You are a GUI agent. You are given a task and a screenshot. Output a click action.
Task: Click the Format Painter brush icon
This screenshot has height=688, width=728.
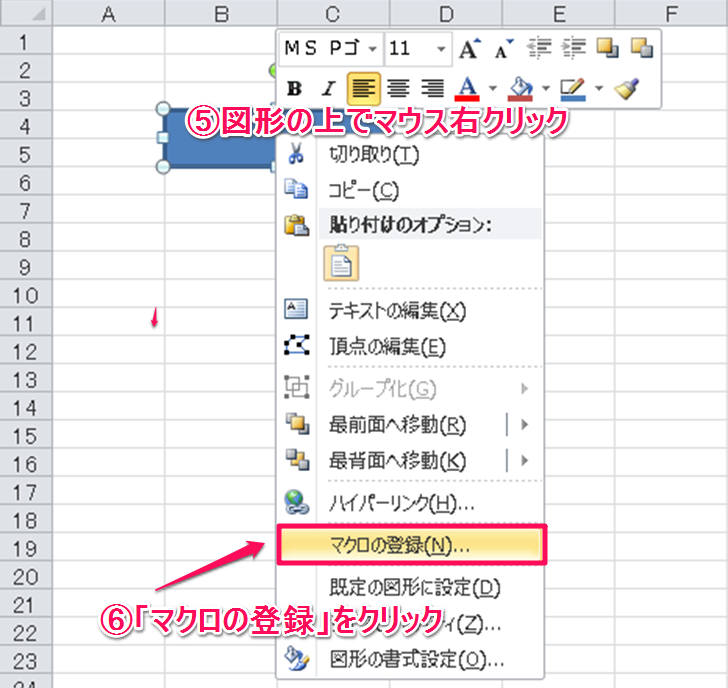[x=627, y=88]
